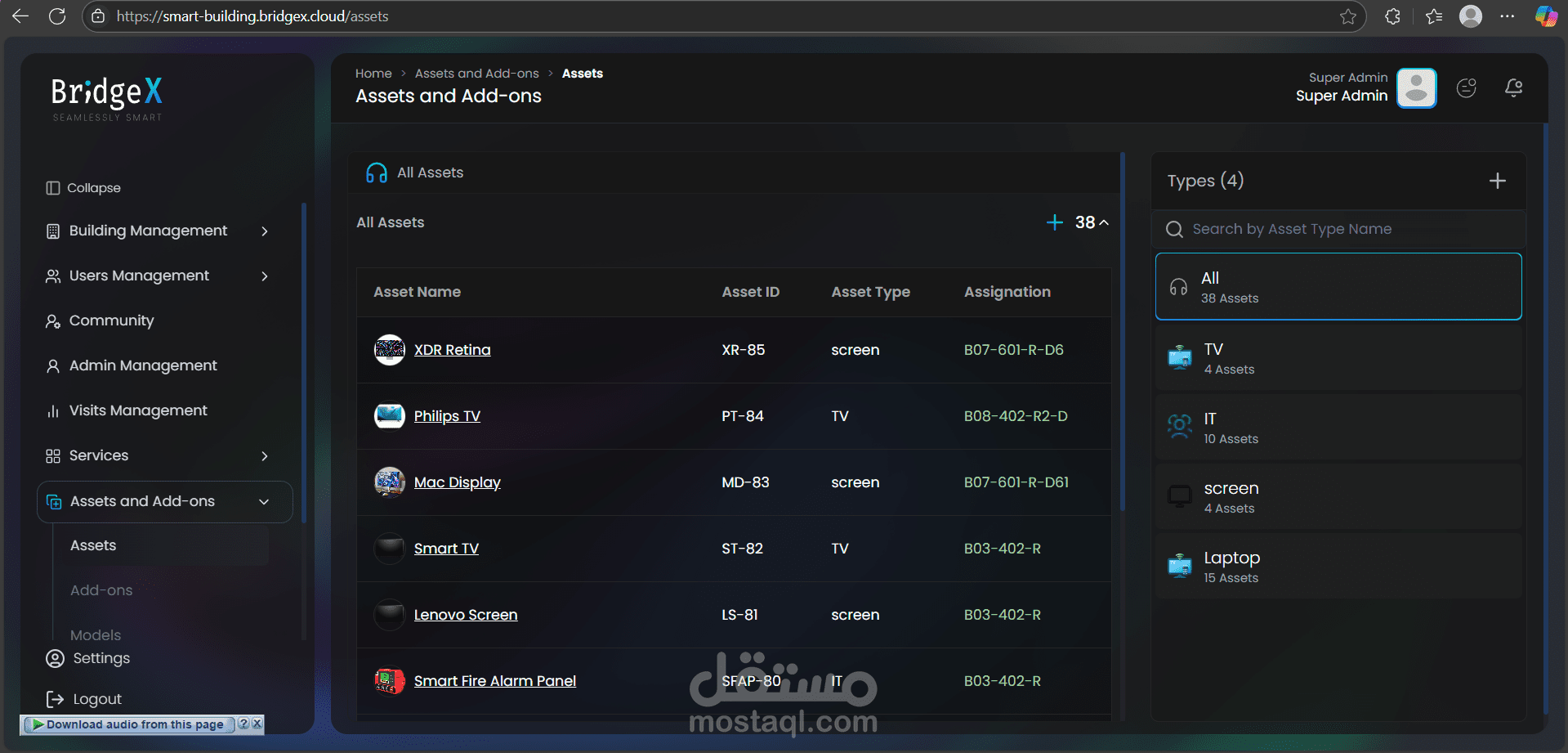Click the Laptop type icon
This screenshot has width=1568, height=753.
1180,566
